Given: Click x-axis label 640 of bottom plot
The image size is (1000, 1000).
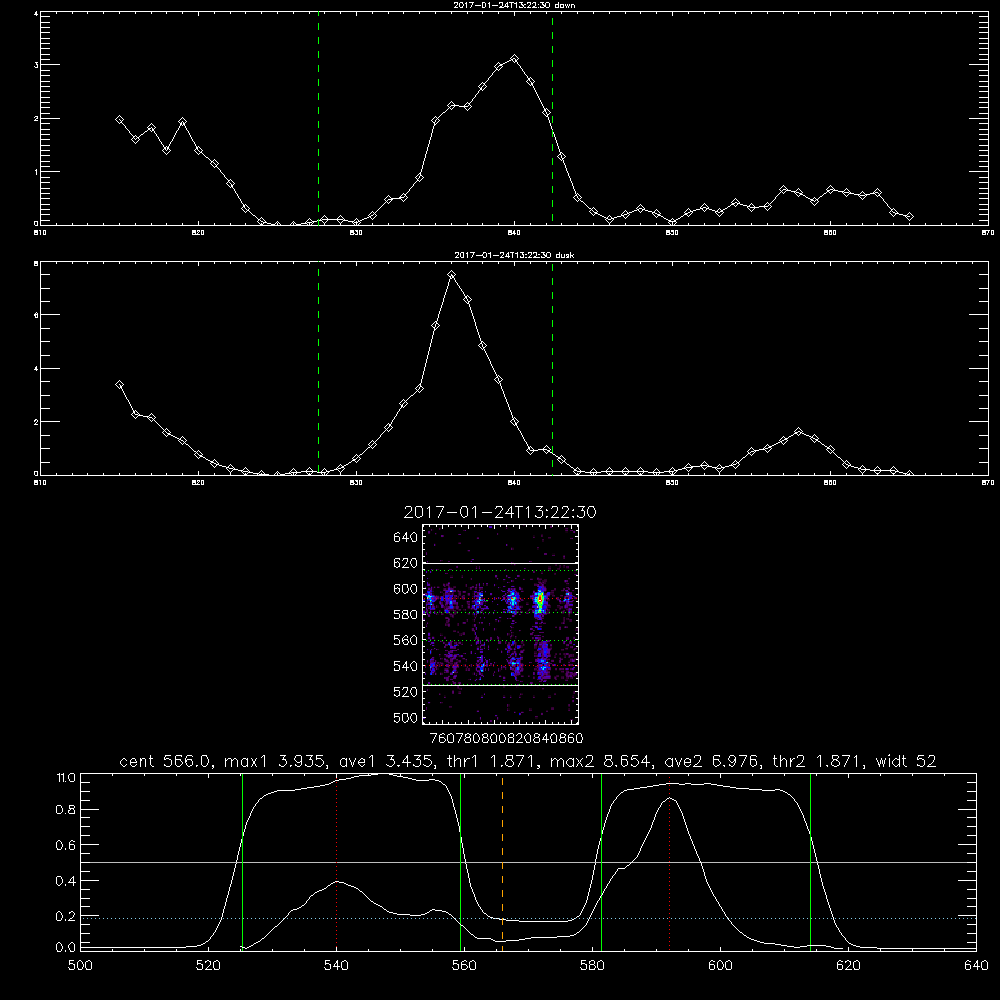Looking at the screenshot, I should coord(976,966).
